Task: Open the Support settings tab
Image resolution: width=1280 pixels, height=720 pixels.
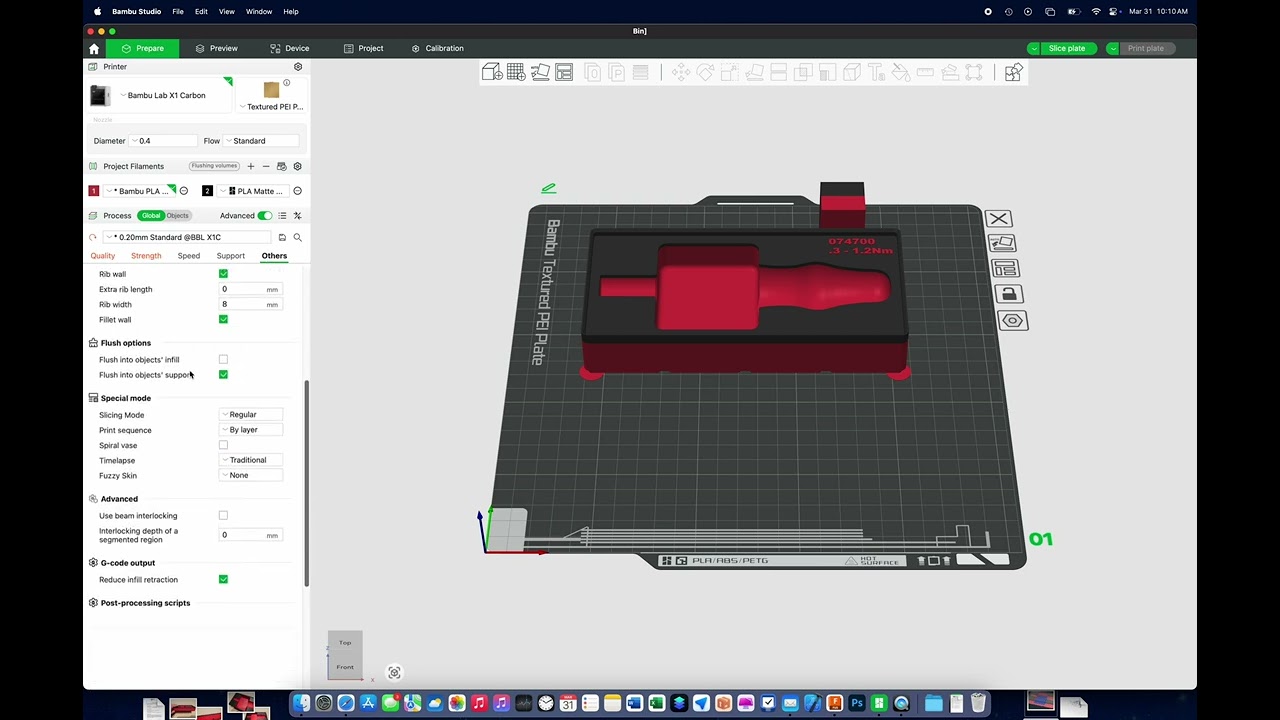Action: pos(230,256)
